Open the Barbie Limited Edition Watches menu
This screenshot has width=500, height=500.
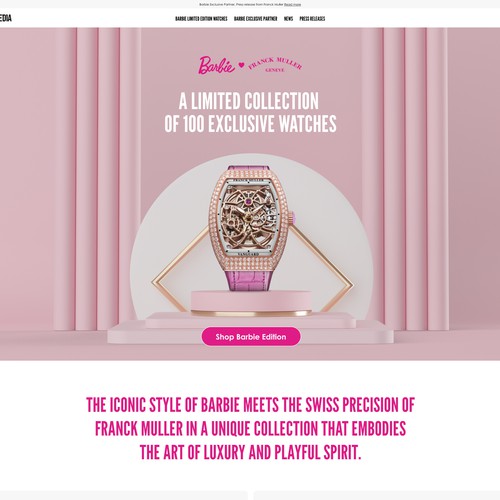click(201, 19)
